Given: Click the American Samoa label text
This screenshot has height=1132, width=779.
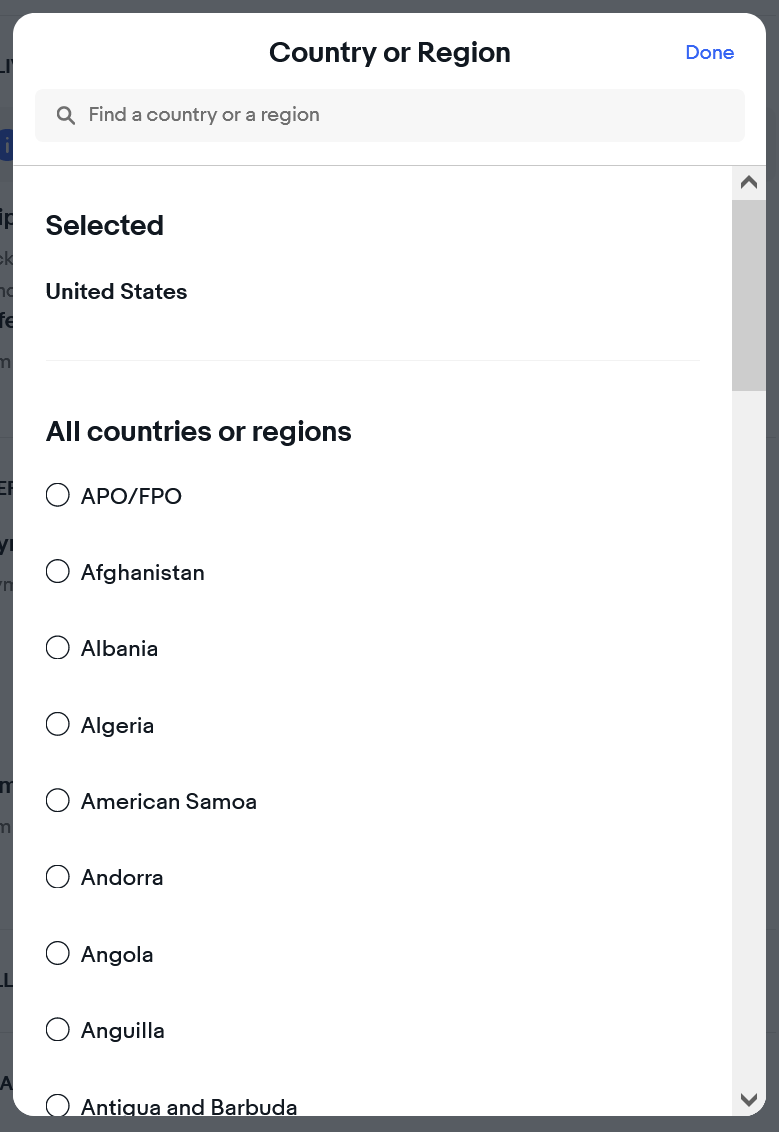Looking at the screenshot, I should 169,801.
